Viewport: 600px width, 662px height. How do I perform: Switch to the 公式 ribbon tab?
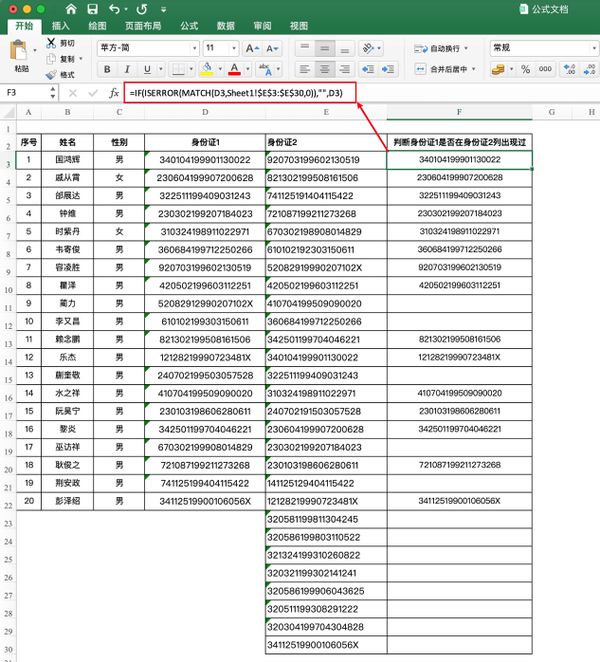pos(189,26)
